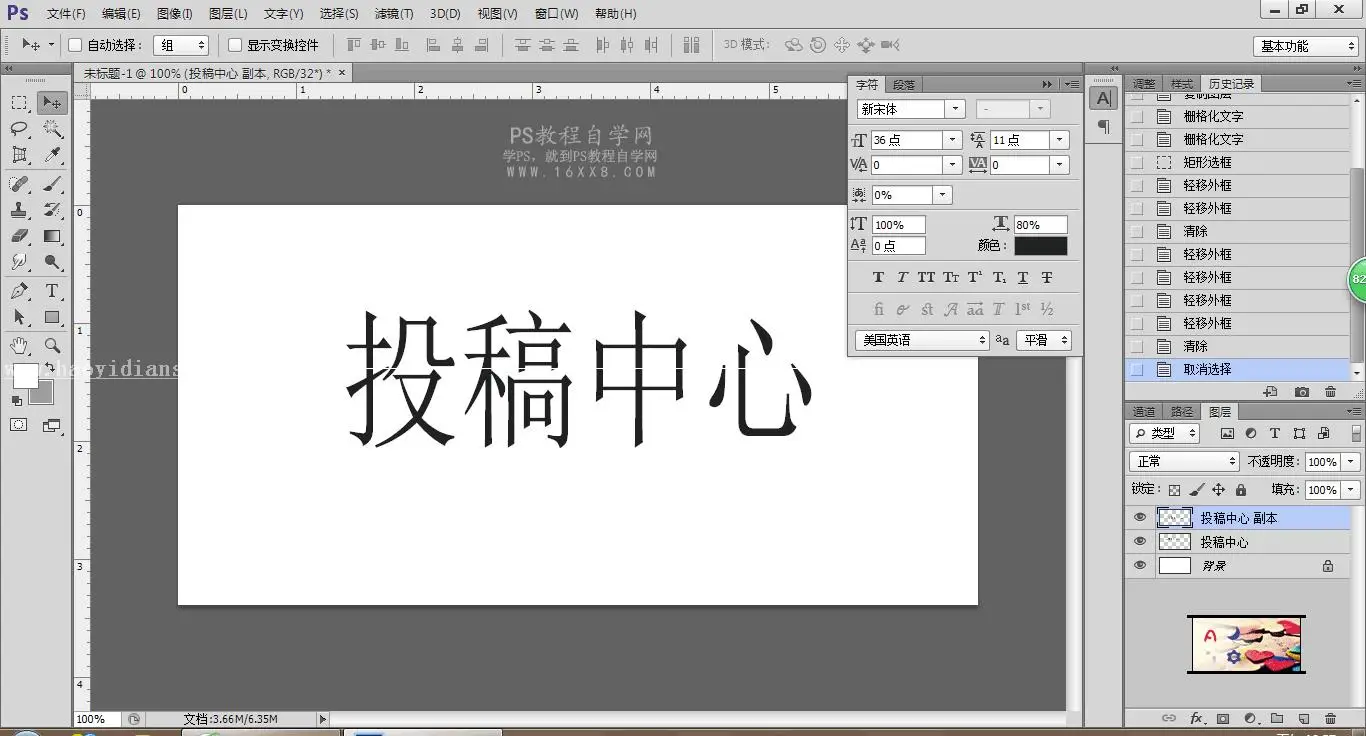Open the 正常 blend mode dropdown
The height and width of the screenshot is (736, 1366).
pos(1184,461)
